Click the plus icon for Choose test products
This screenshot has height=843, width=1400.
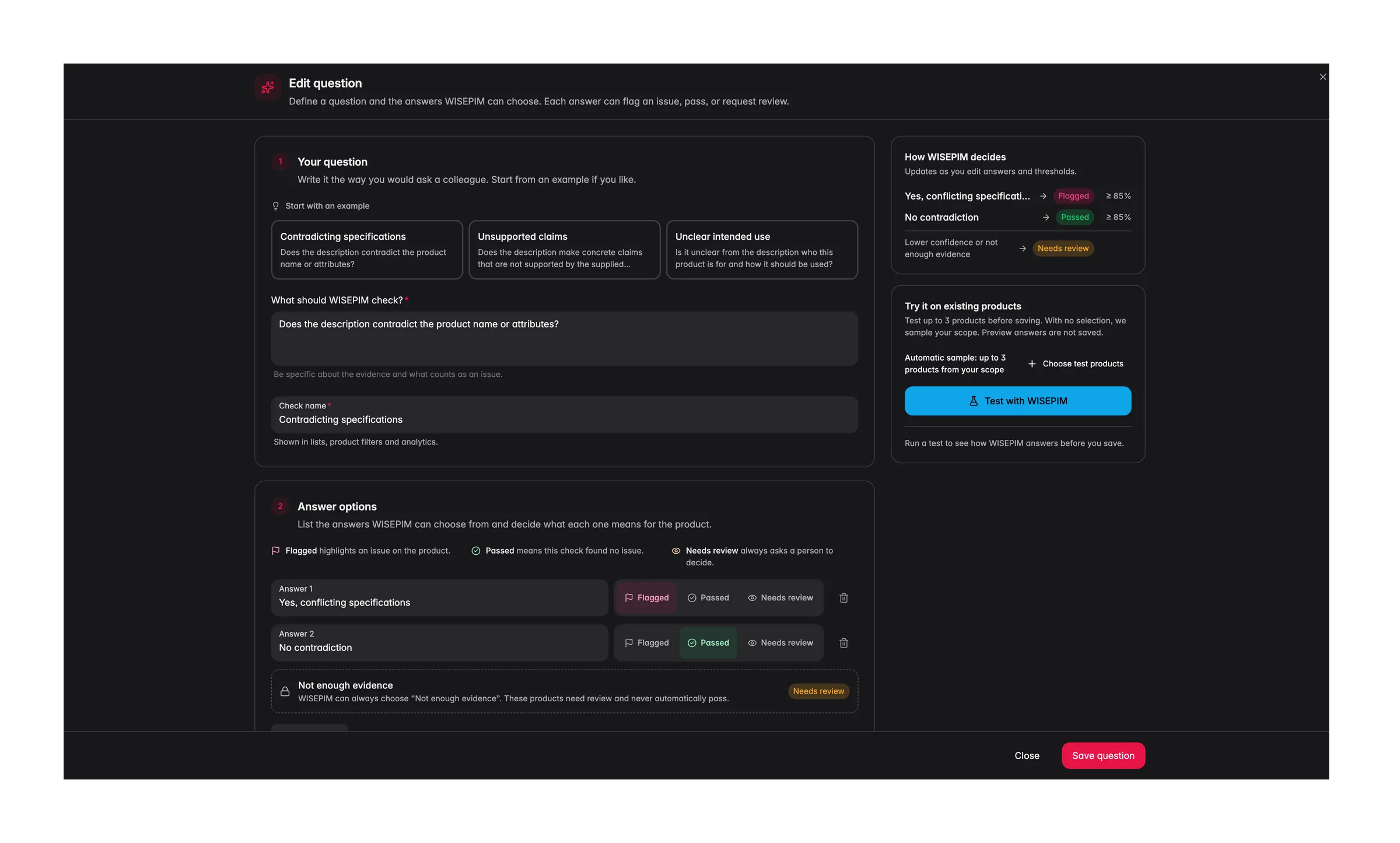coord(1032,363)
